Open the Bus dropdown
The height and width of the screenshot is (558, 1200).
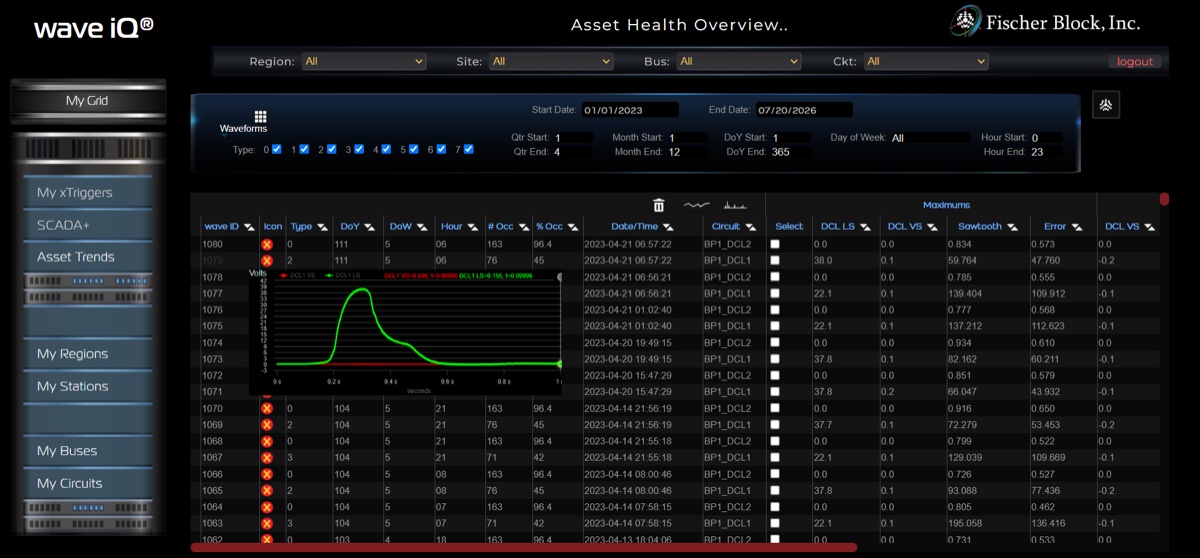coord(739,62)
